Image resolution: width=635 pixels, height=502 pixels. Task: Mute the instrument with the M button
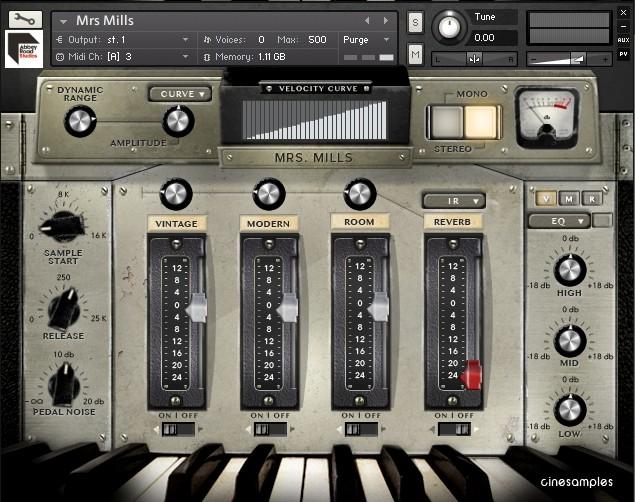point(415,54)
